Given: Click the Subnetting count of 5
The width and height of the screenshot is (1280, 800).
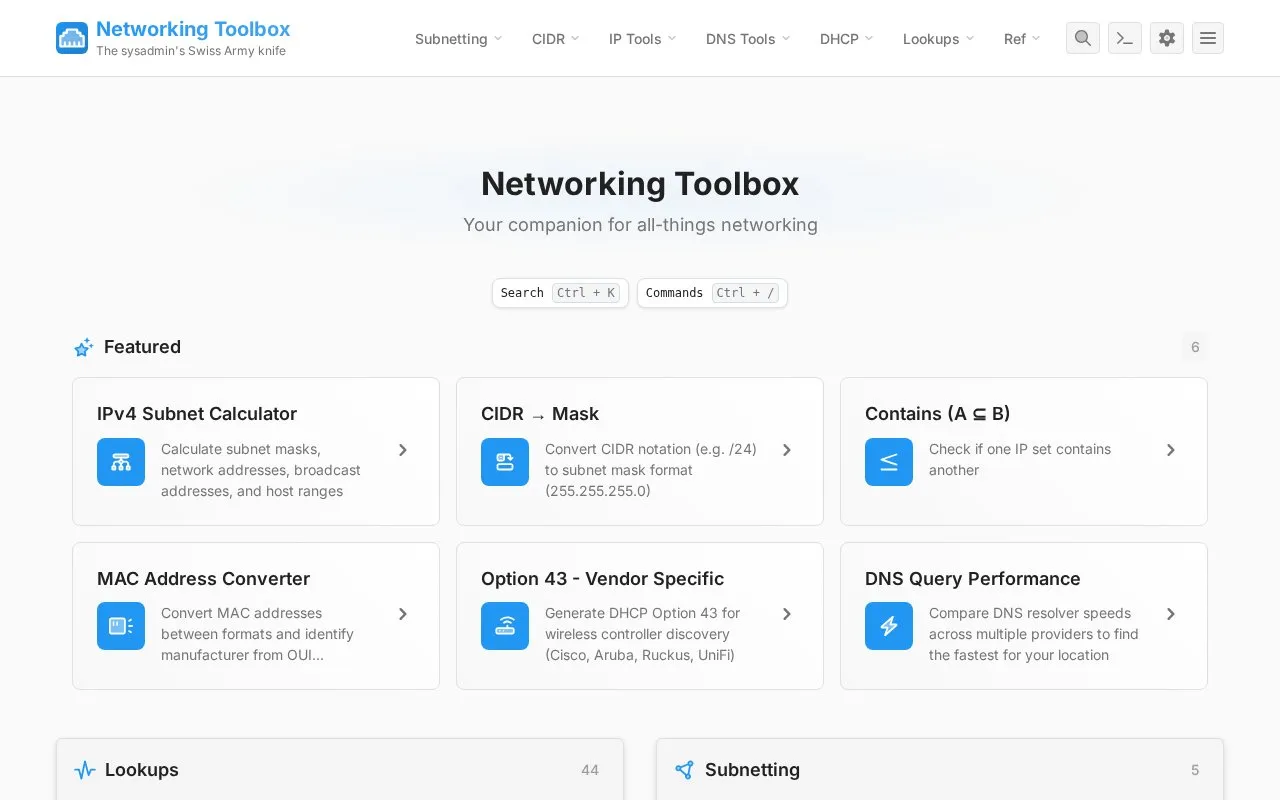Looking at the screenshot, I should (1195, 770).
